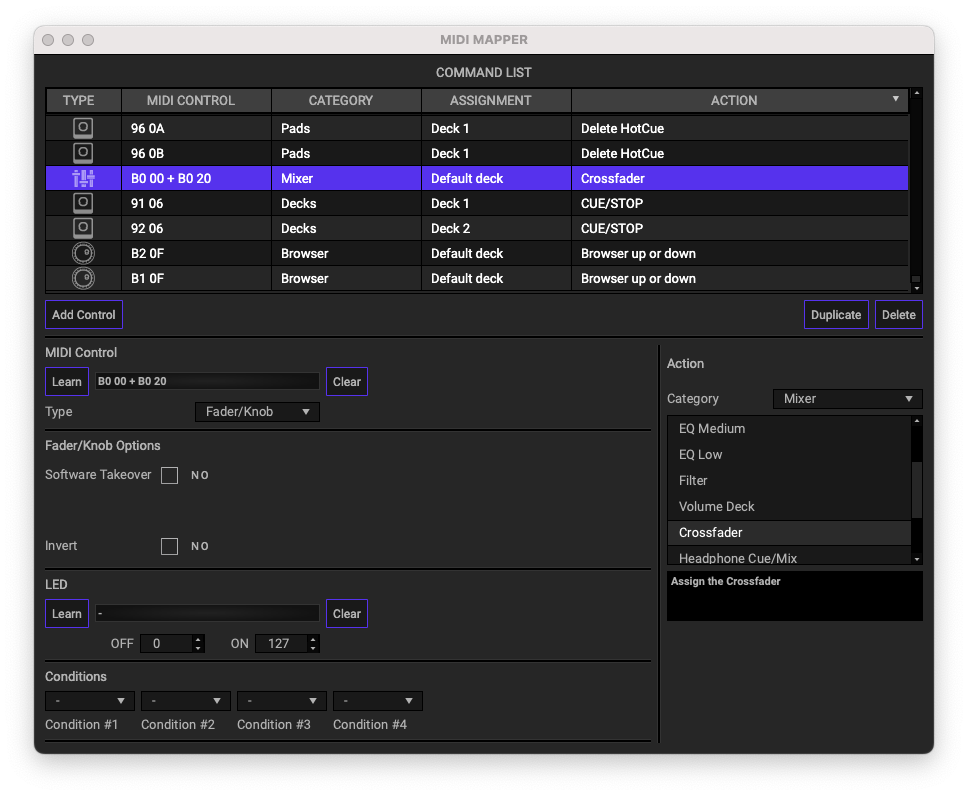
Task: Click the deck icon in the 91 06 row
Action: pyautogui.click(x=83, y=203)
